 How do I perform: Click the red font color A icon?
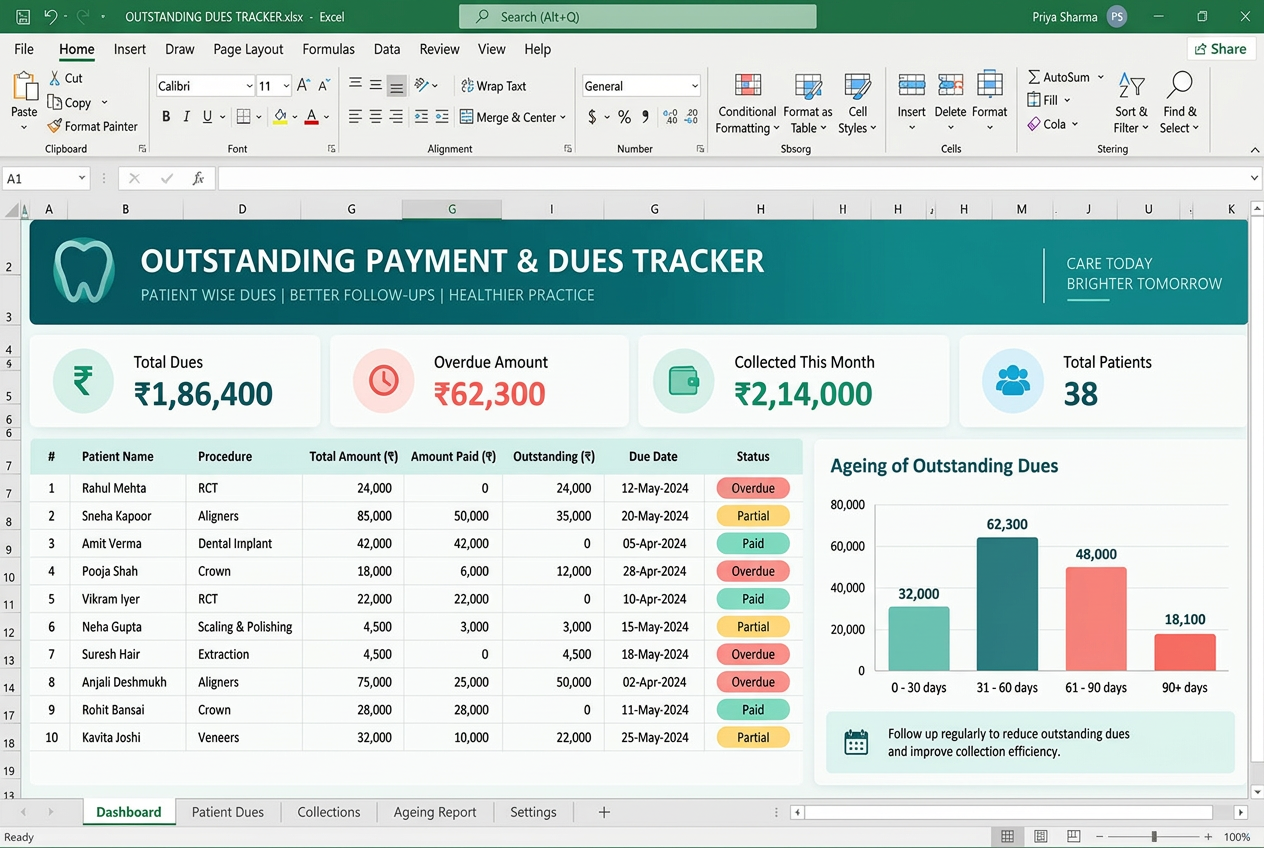point(312,117)
